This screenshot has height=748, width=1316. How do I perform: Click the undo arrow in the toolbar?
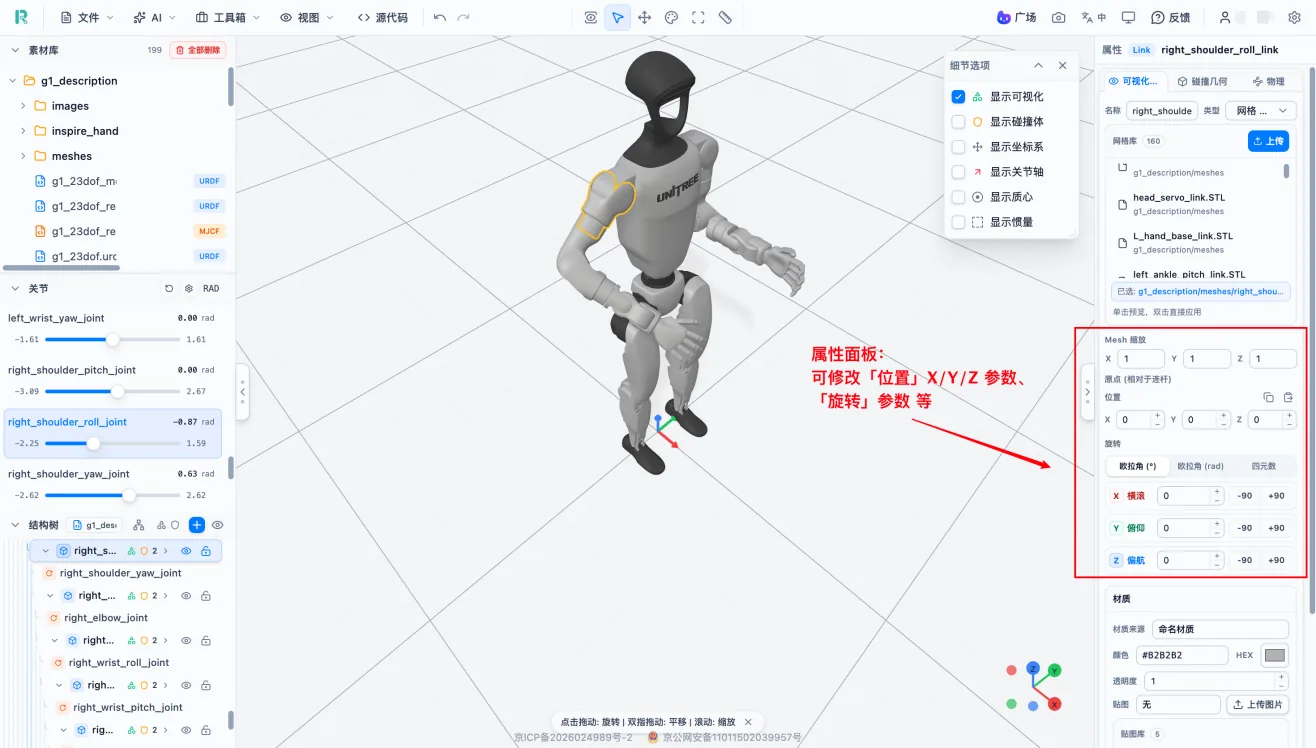tap(440, 17)
